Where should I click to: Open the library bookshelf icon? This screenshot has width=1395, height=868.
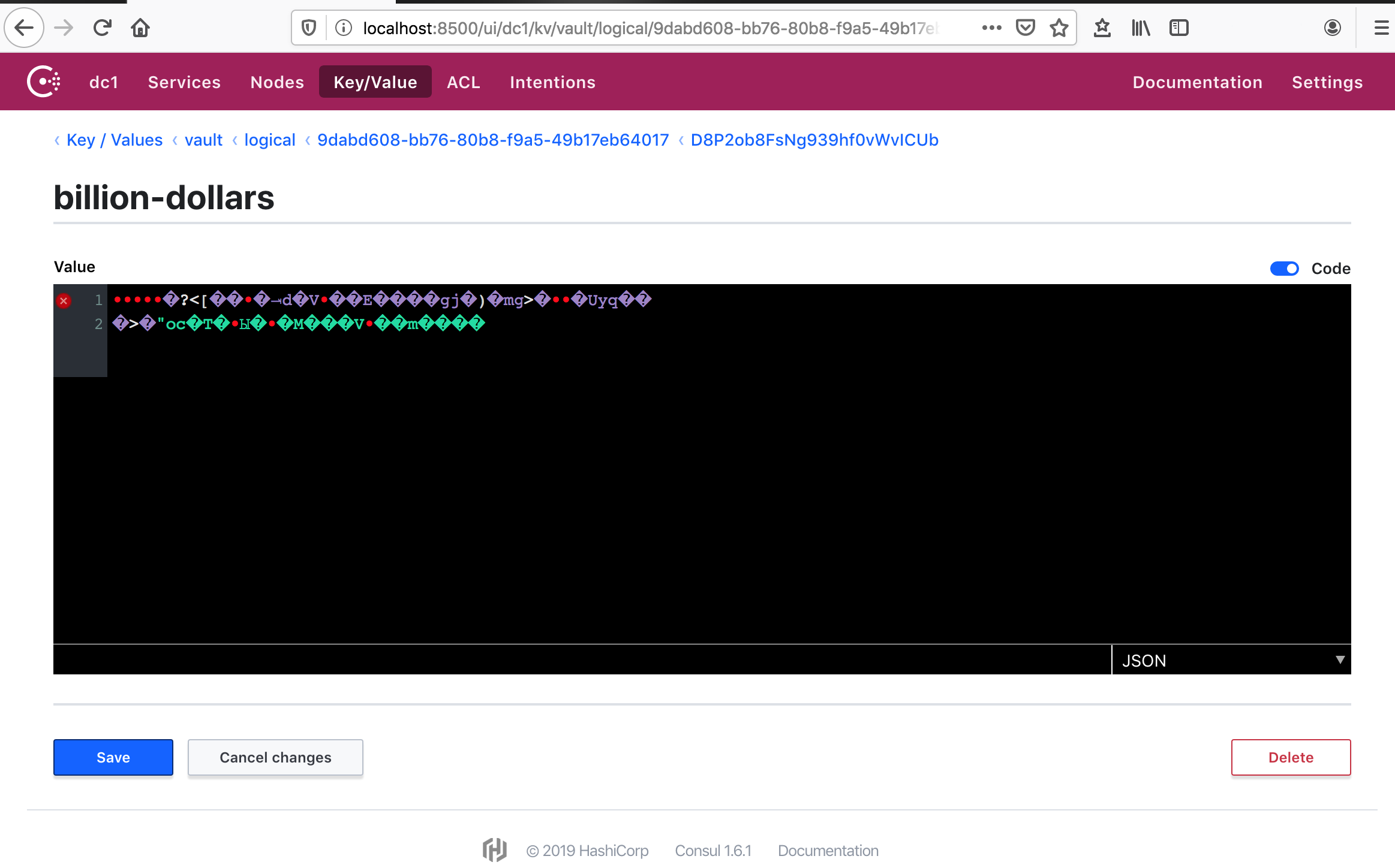click(1140, 28)
